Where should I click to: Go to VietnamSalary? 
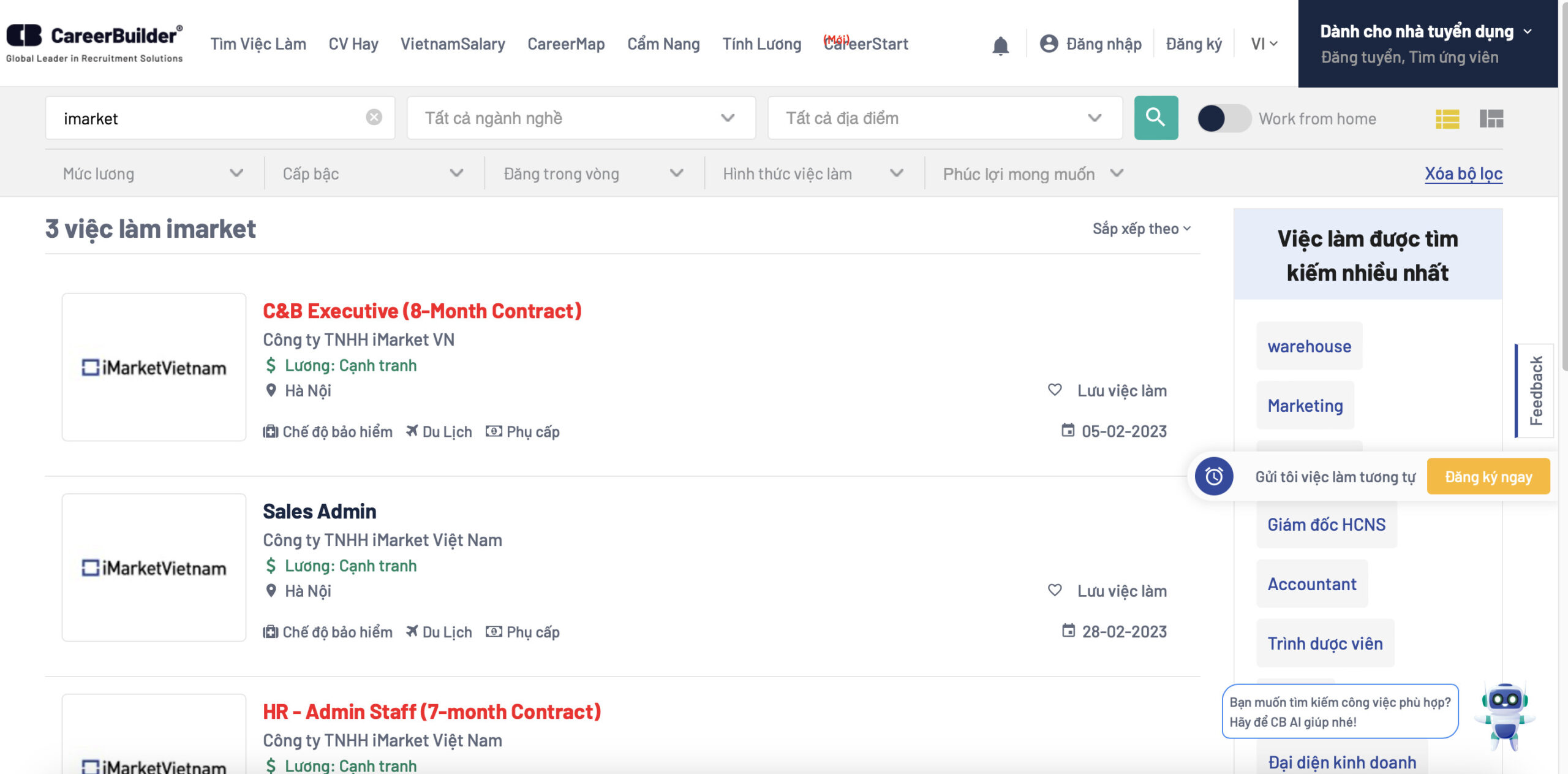[453, 44]
